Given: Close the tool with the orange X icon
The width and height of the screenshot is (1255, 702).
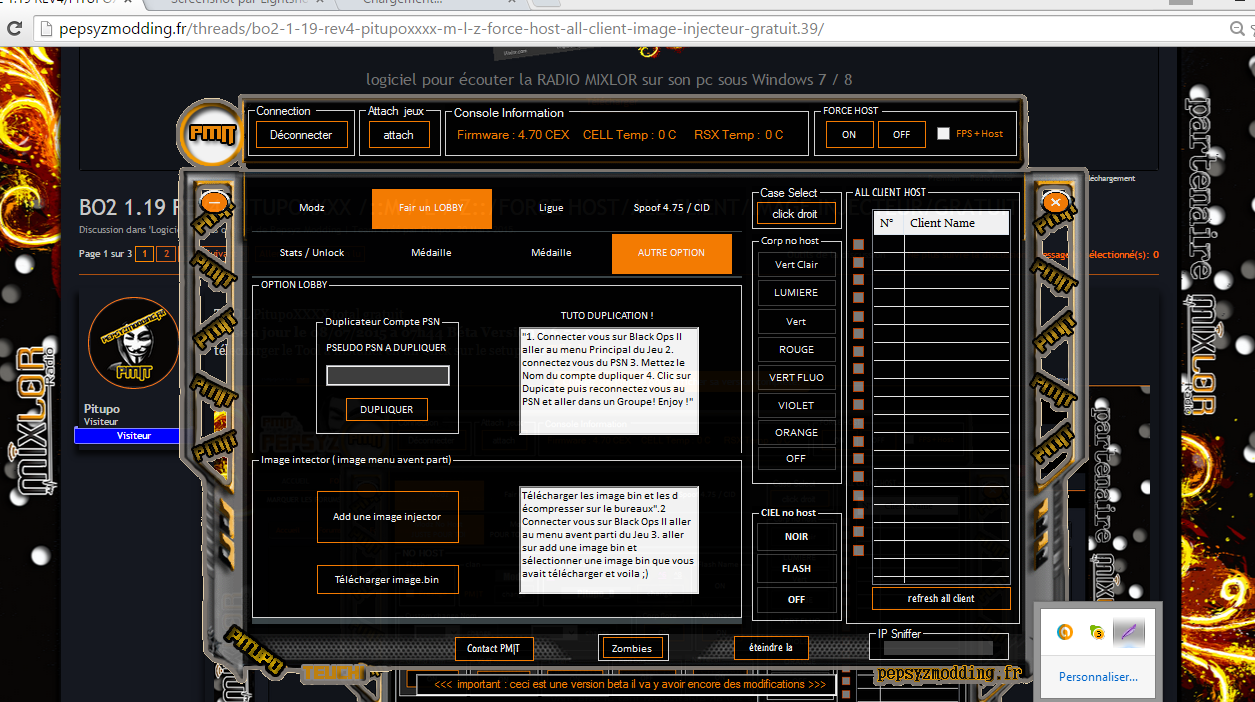Looking at the screenshot, I should tap(1054, 202).
